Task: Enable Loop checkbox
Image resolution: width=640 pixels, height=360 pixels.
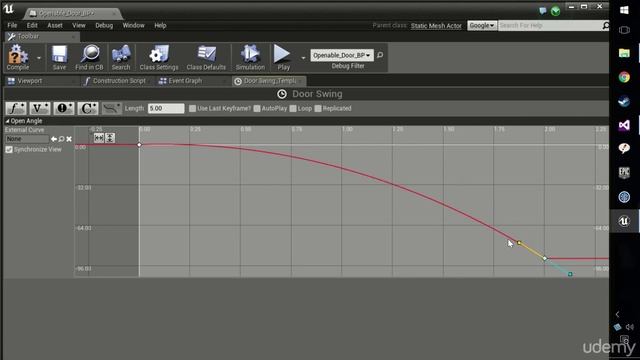Action: pos(293,109)
